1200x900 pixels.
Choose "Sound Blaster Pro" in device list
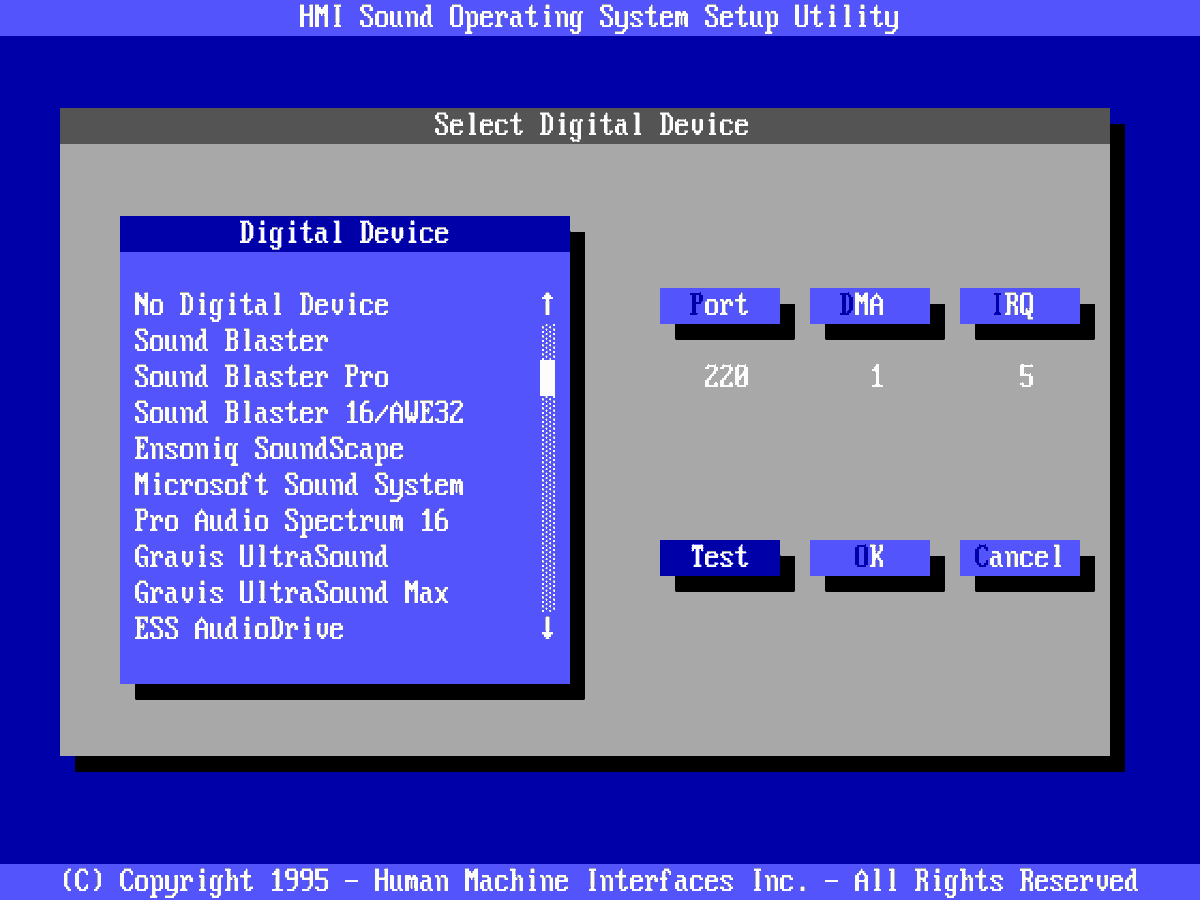click(x=262, y=376)
